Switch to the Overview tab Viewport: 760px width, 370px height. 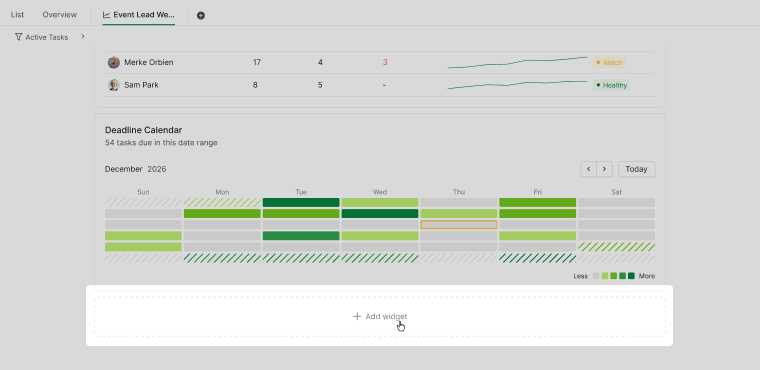pyautogui.click(x=60, y=15)
